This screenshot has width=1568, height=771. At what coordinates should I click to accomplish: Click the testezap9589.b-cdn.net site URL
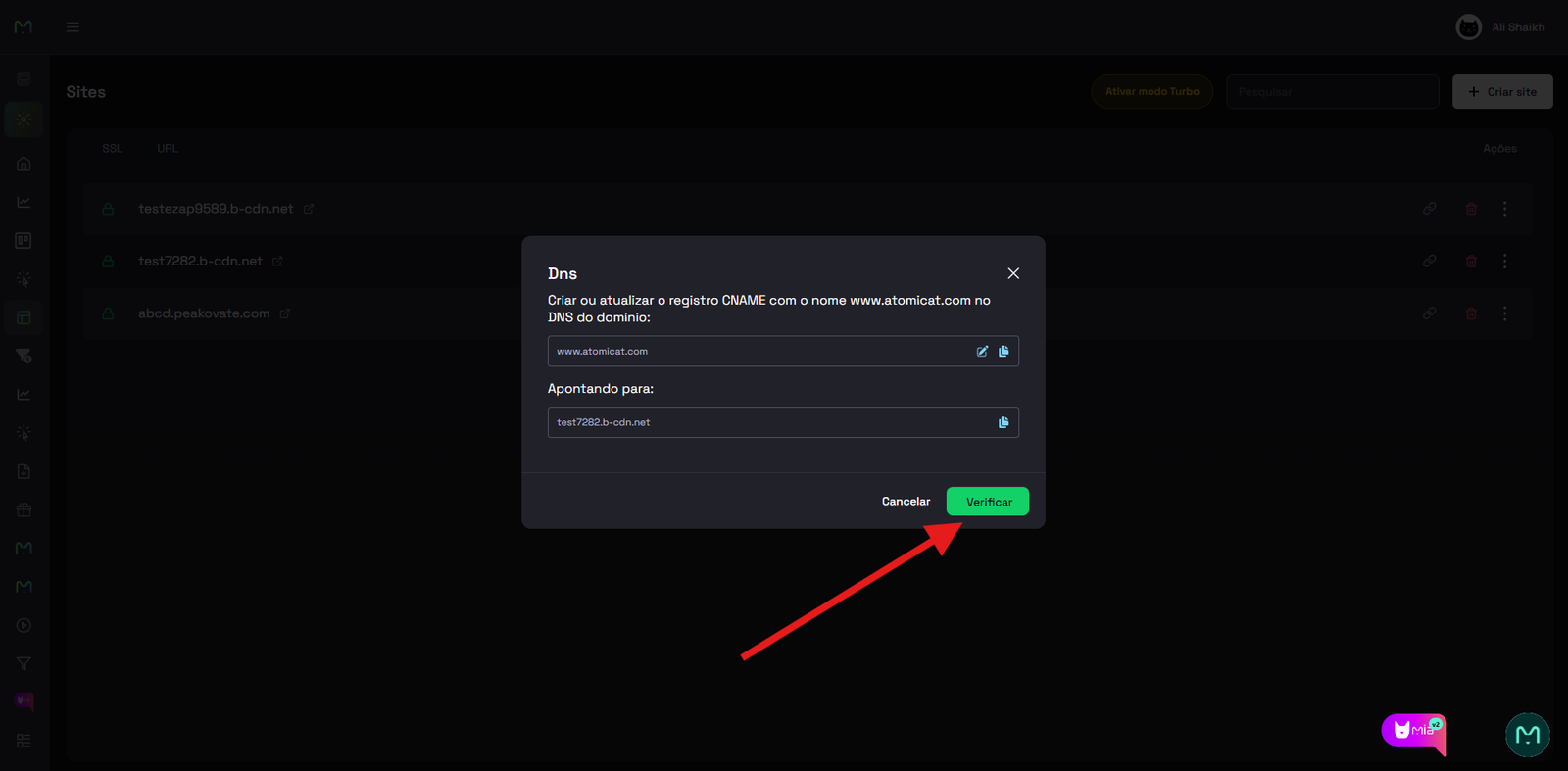(216, 209)
